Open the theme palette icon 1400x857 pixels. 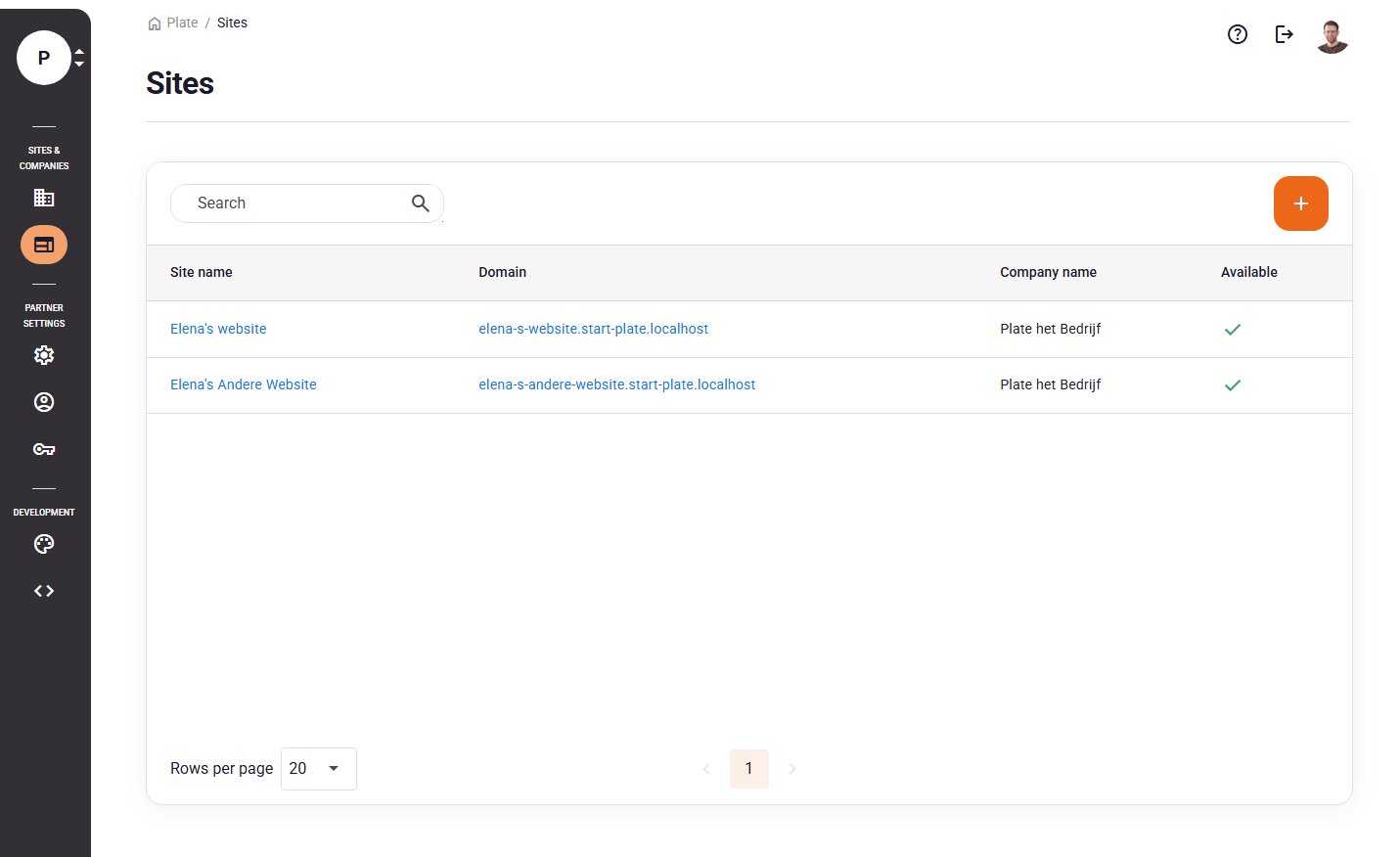tap(44, 544)
